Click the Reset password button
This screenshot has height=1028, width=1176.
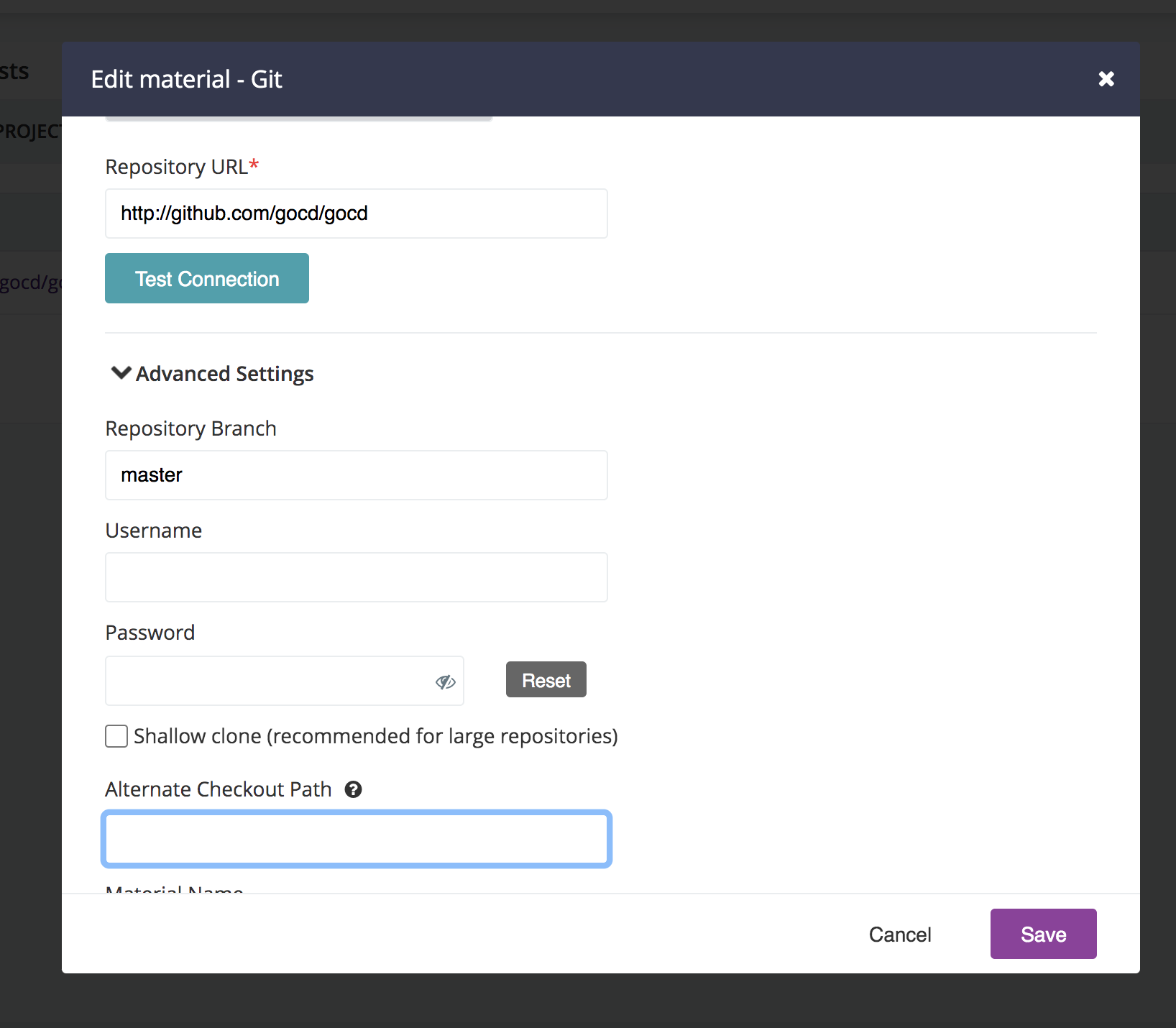click(546, 679)
